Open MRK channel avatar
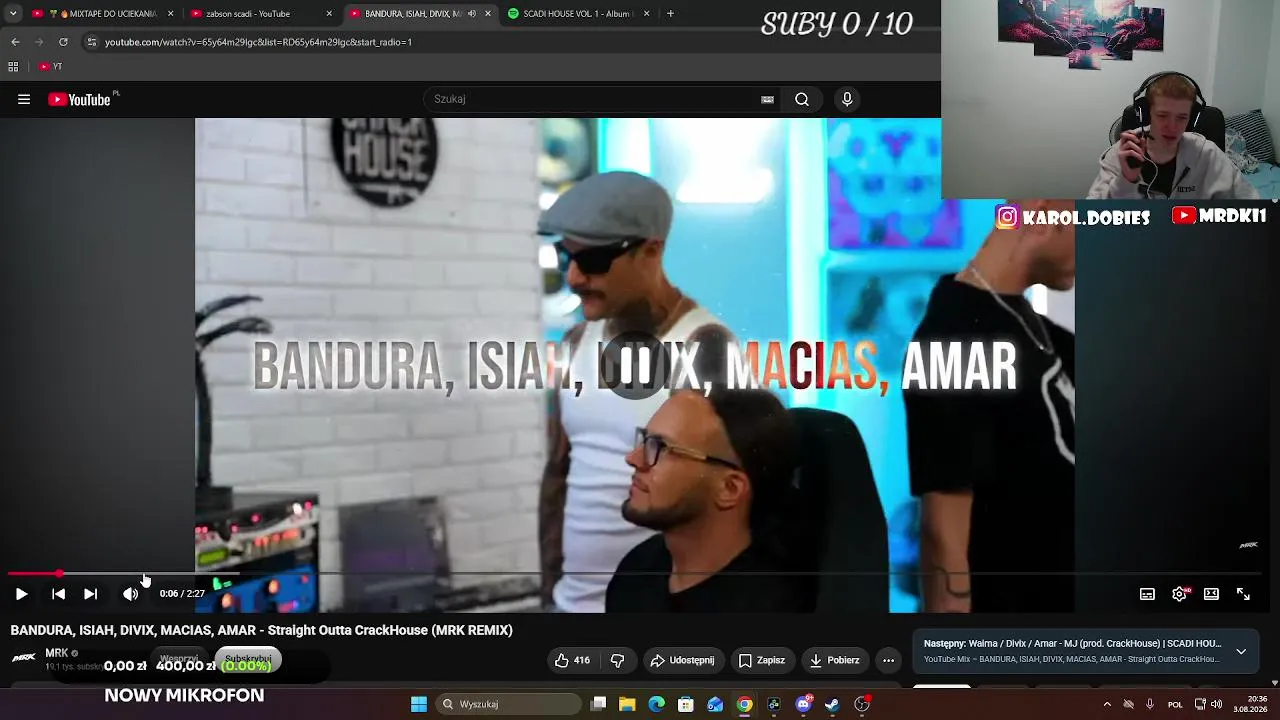This screenshot has width=1280, height=720. tap(24, 657)
